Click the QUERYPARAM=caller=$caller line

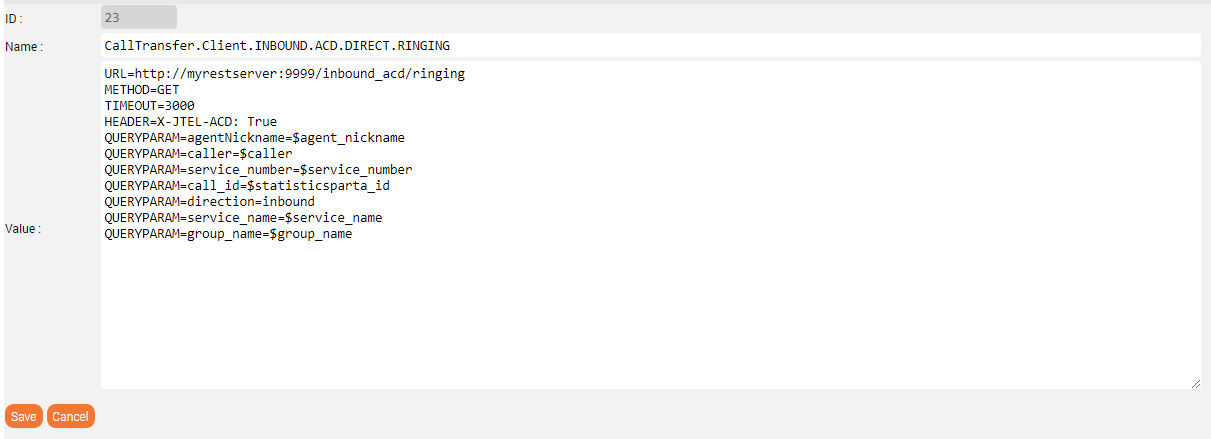198,154
